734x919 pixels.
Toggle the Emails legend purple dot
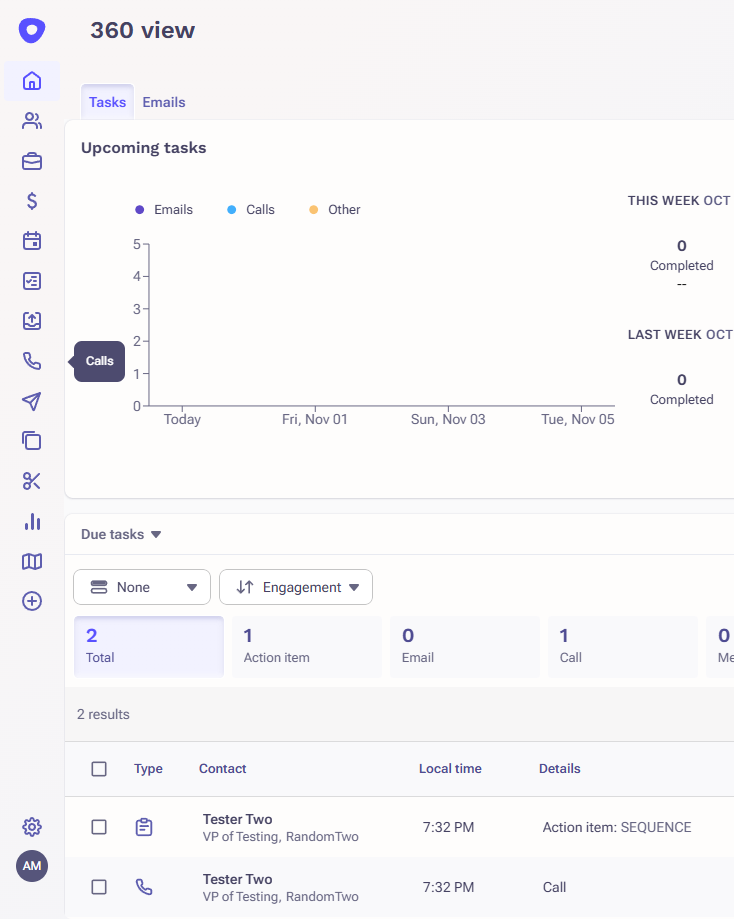pos(140,209)
